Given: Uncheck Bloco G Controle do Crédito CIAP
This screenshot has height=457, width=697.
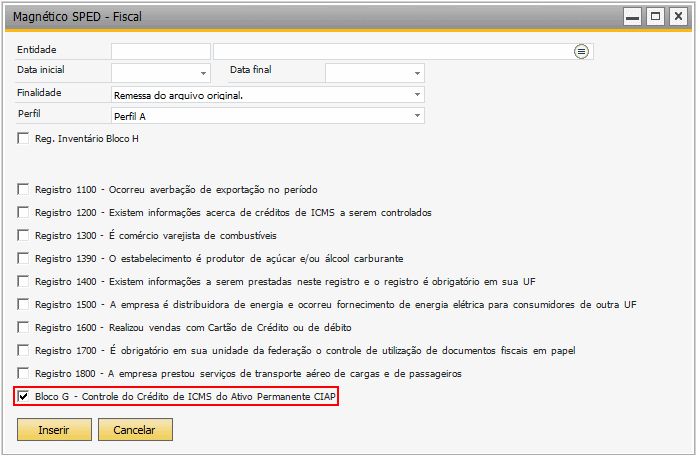Looking at the screenshot, I should click(23, 396).
